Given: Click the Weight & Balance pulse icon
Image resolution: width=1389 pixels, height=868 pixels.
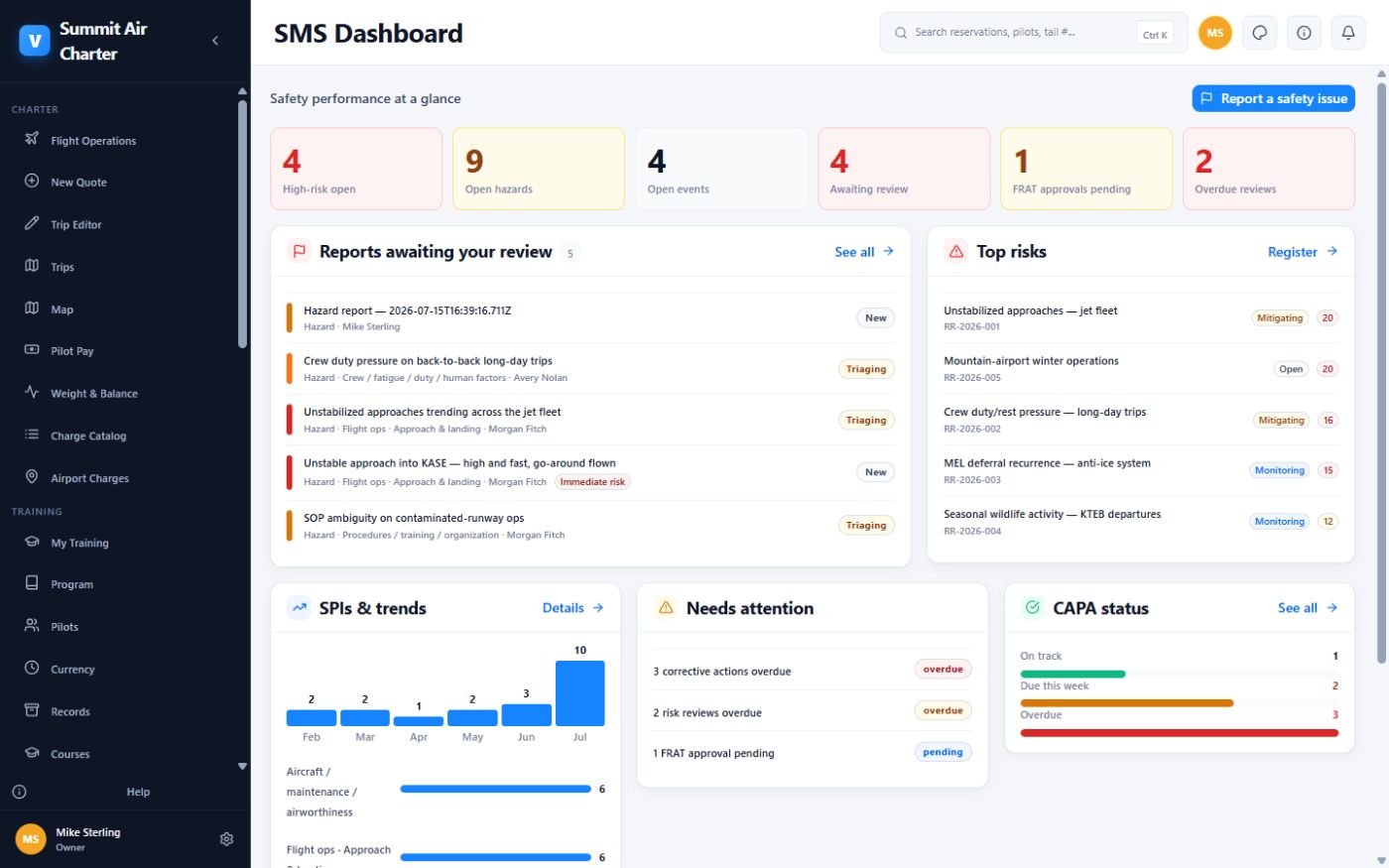Looking at the screenshot, I should coord(32,393).
